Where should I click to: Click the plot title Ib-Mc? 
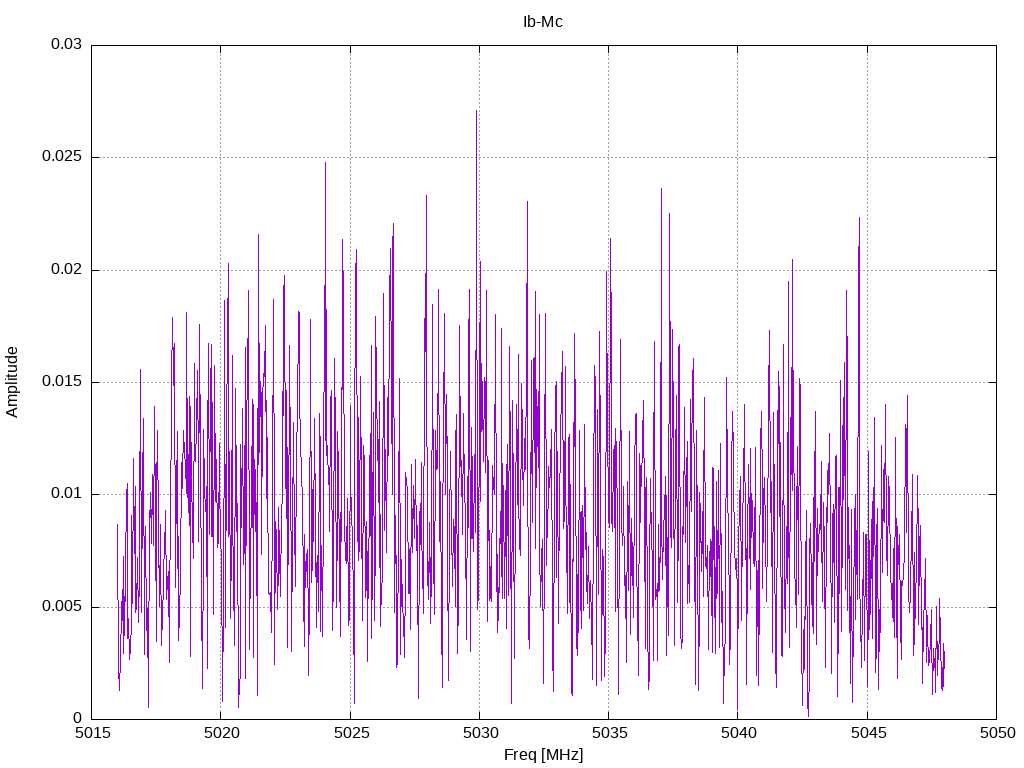coord(543,22)
